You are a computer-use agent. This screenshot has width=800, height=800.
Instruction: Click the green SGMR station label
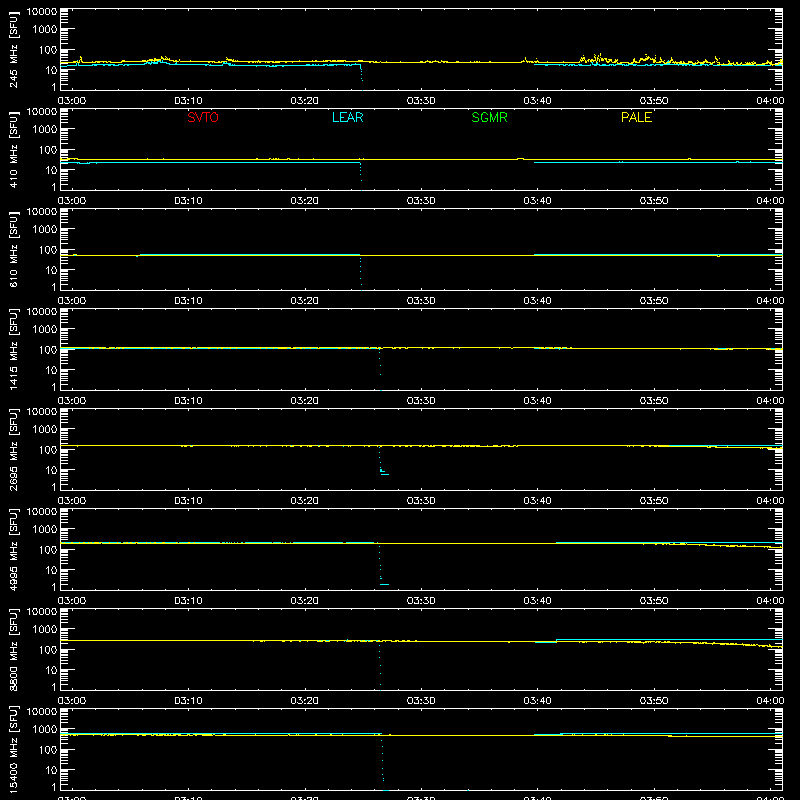click(x=489, y=117)
